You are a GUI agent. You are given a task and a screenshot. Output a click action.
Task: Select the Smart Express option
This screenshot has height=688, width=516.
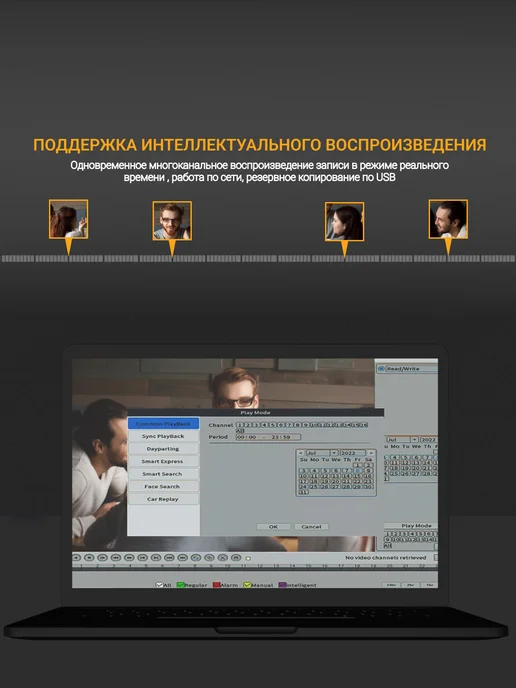tap(163, 462)
